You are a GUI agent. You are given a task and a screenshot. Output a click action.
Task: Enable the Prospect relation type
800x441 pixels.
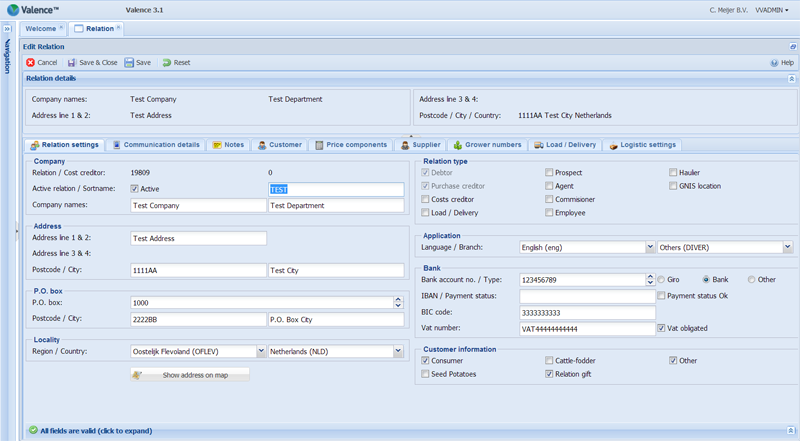(x=549, y=173)
